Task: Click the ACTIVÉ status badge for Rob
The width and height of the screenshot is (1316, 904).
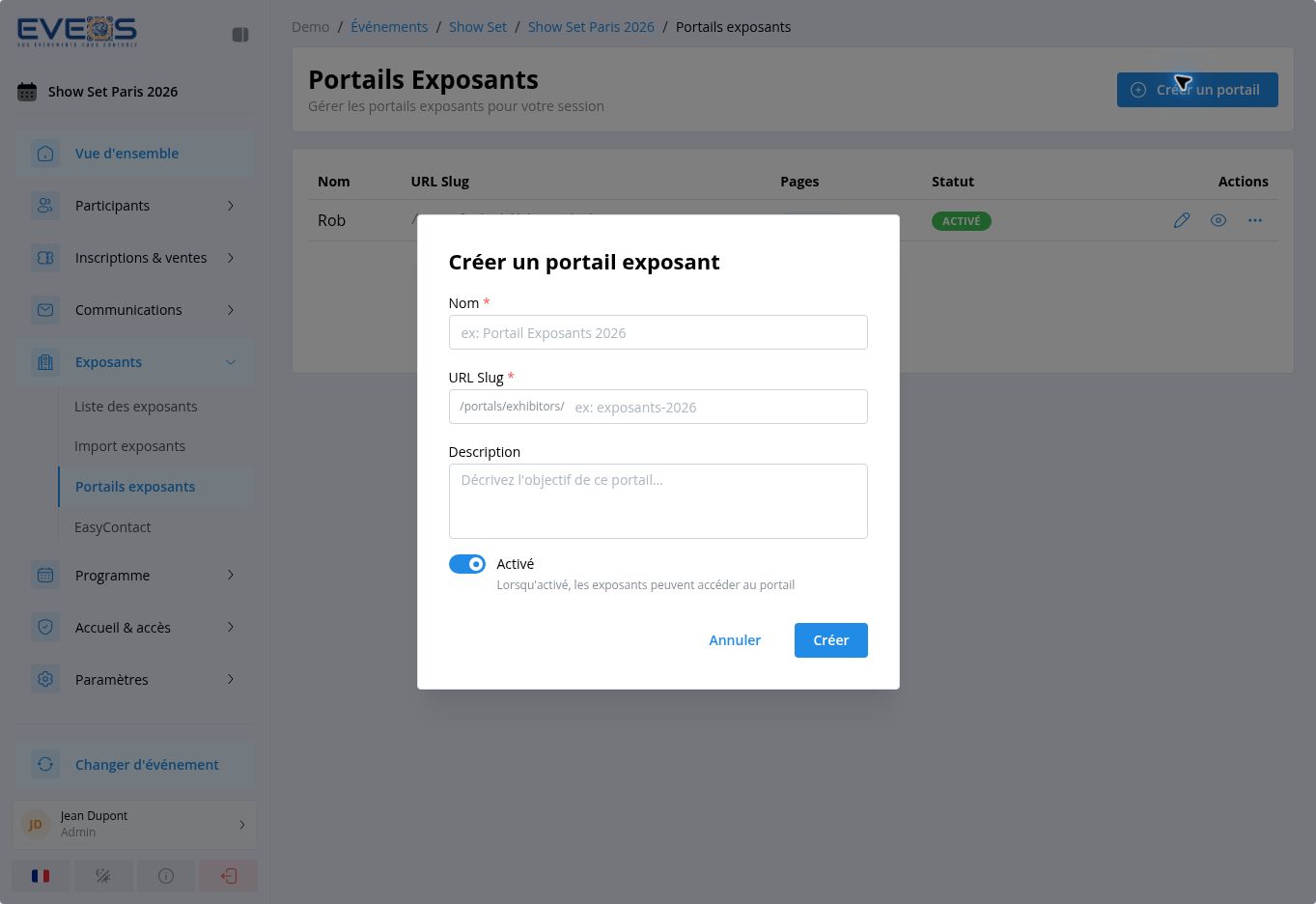Action: pyautogui.click(x=962, y=221)
